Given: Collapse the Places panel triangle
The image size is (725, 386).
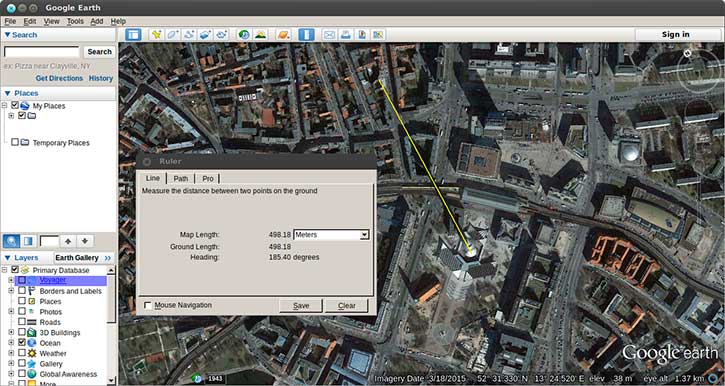Looking at the screenshot, I should [7, 93].
